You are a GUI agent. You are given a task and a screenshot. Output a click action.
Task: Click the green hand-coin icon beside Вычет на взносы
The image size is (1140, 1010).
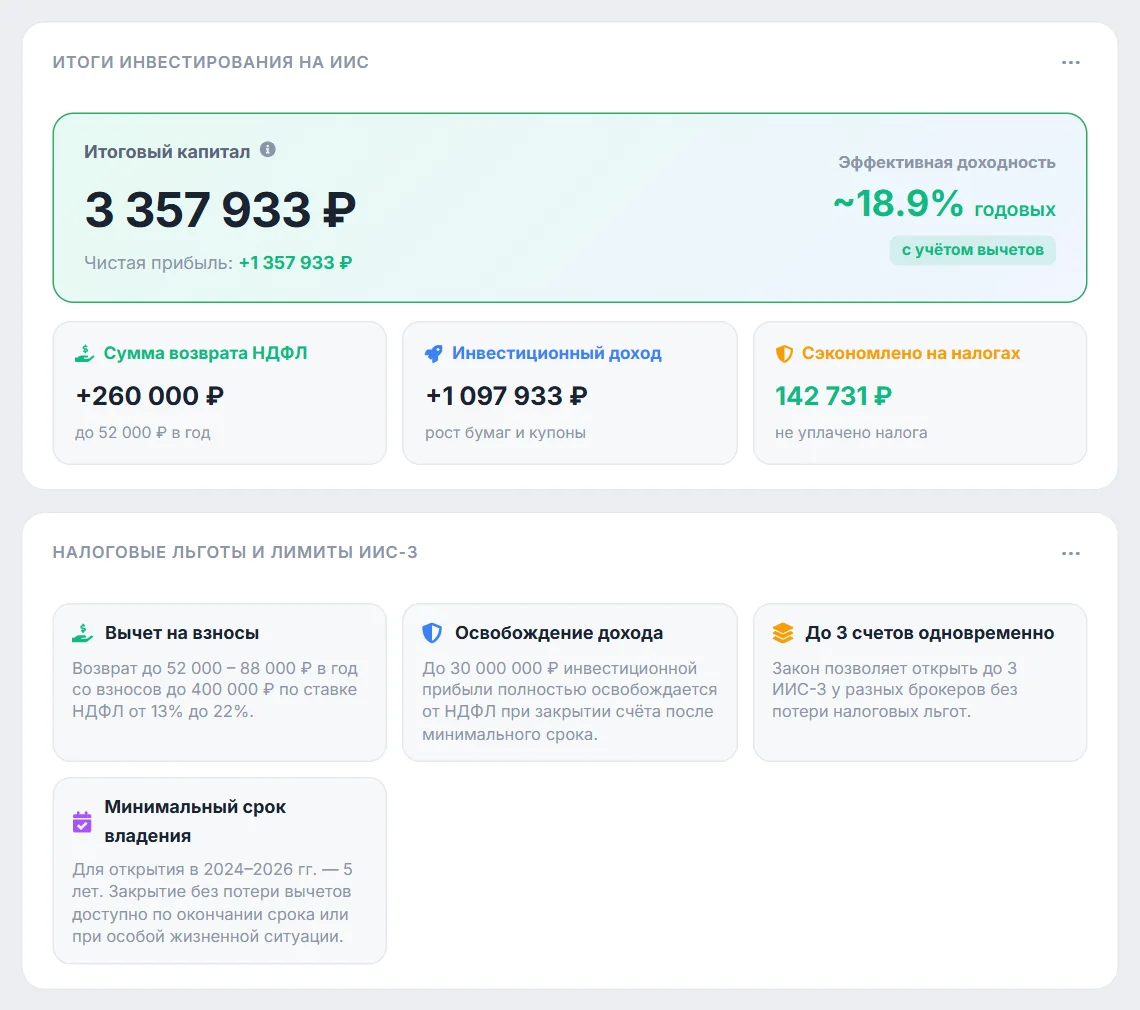(x=82, y=633)
